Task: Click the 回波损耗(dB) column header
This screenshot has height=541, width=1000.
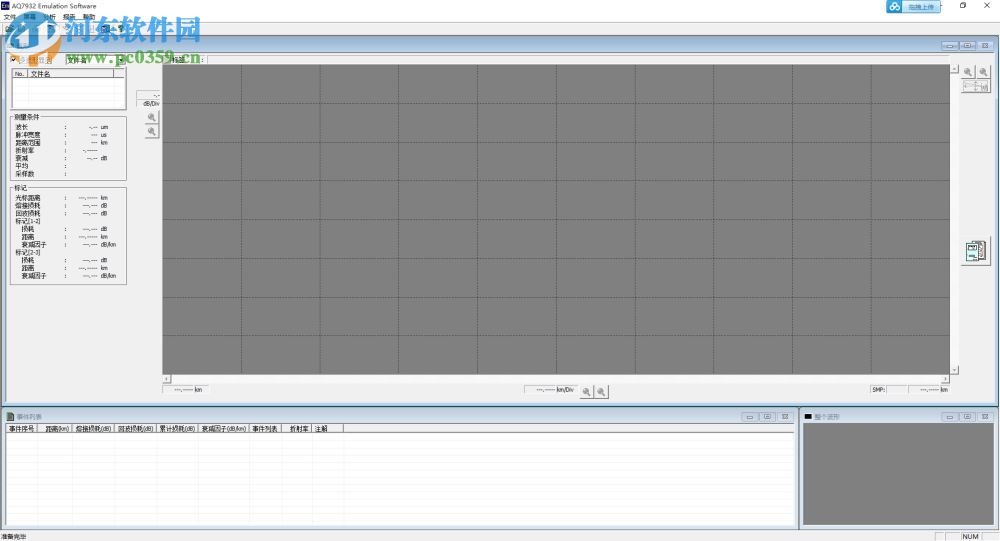Action: coord(135,429)
